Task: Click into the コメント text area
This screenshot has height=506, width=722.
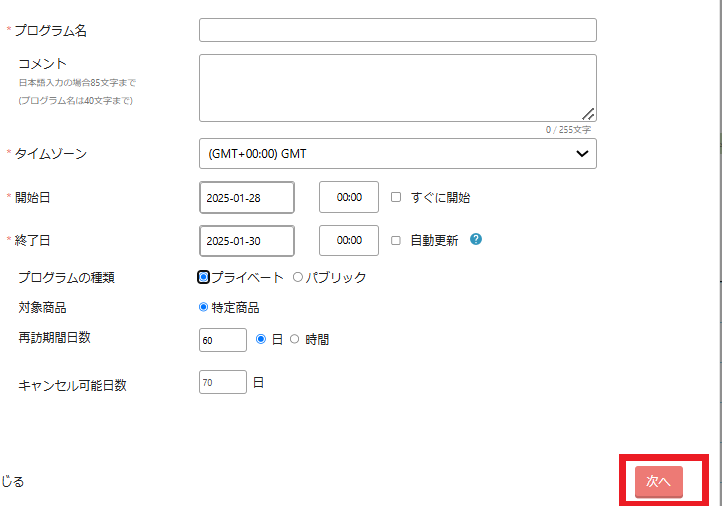Action: click(397, 88)
